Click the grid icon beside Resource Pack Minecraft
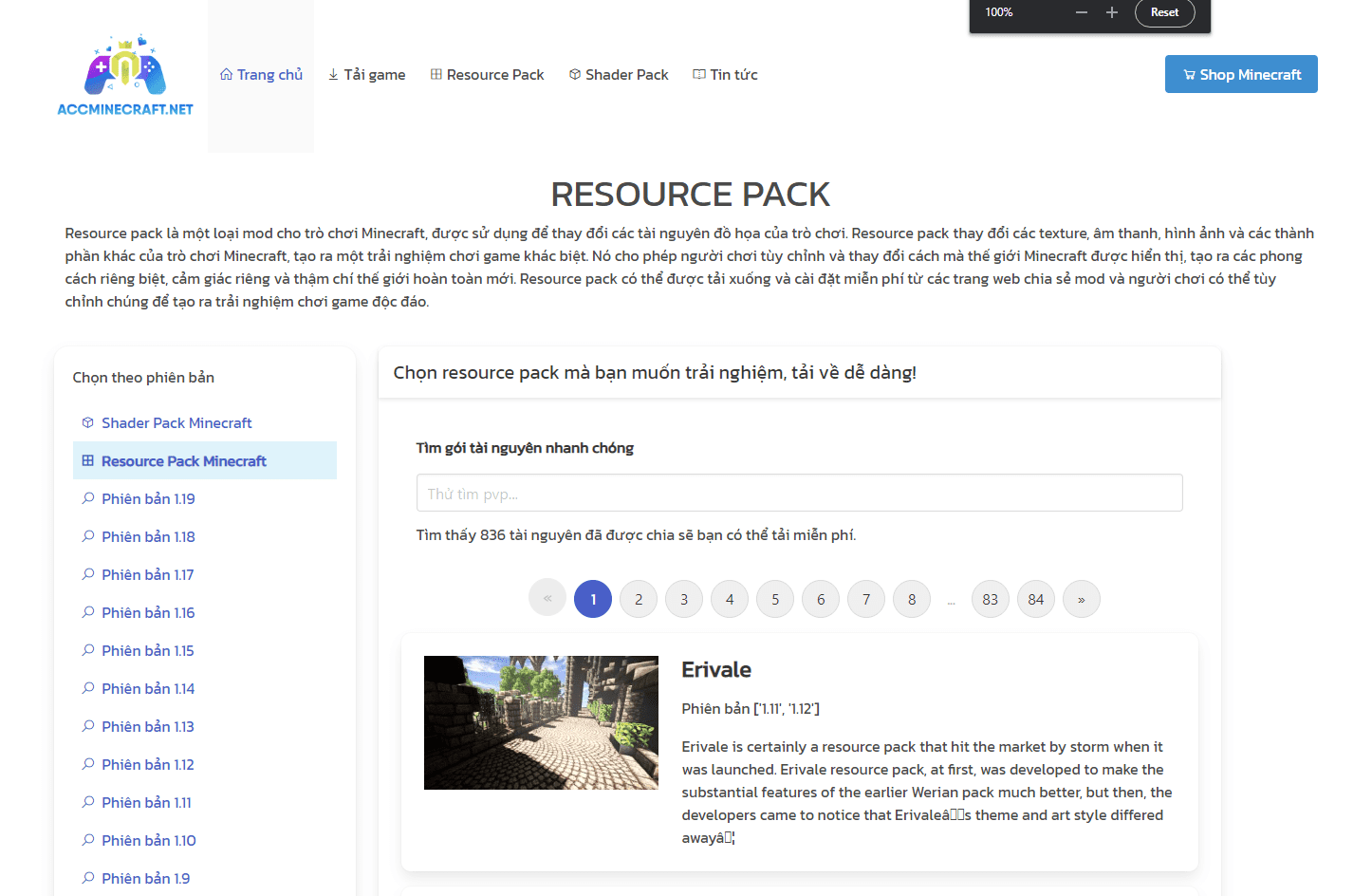This screenshot has height=896, width=1372. coord(88,460)
